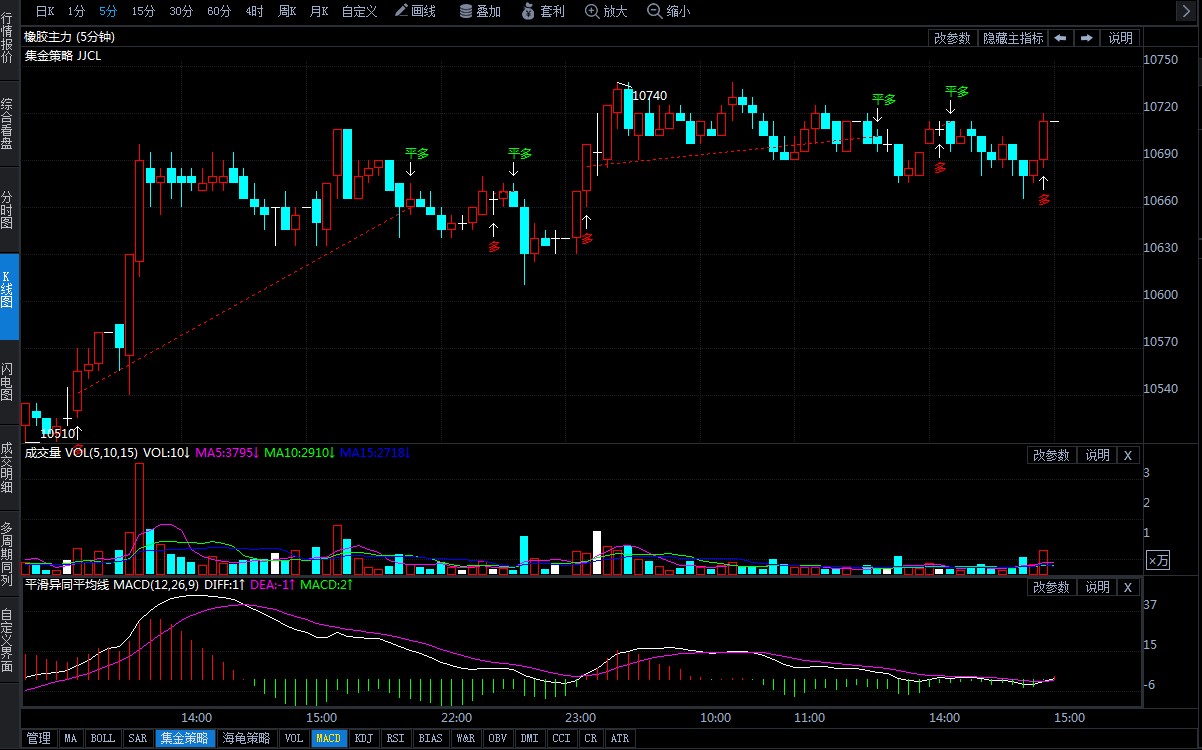Click 改参数 for the main chart
Image resolution: width=1202 pixels, height=750 pixels.
click(x=952, y=38)
